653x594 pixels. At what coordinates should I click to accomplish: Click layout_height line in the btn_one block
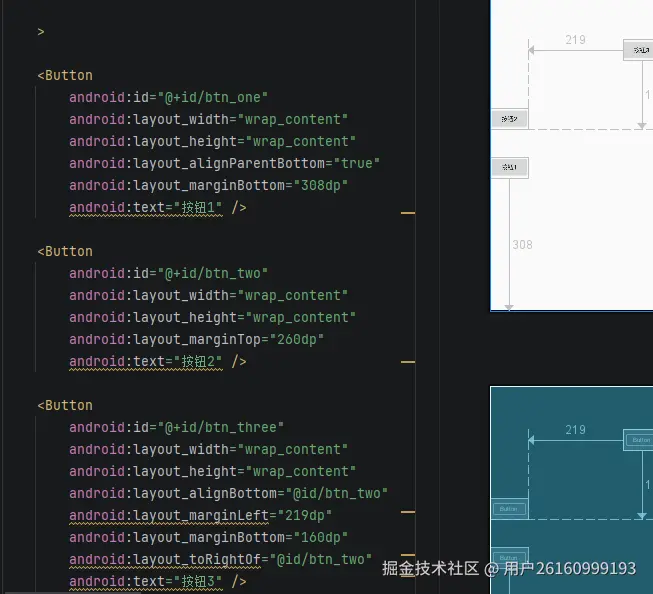click(x=212, y=142)
